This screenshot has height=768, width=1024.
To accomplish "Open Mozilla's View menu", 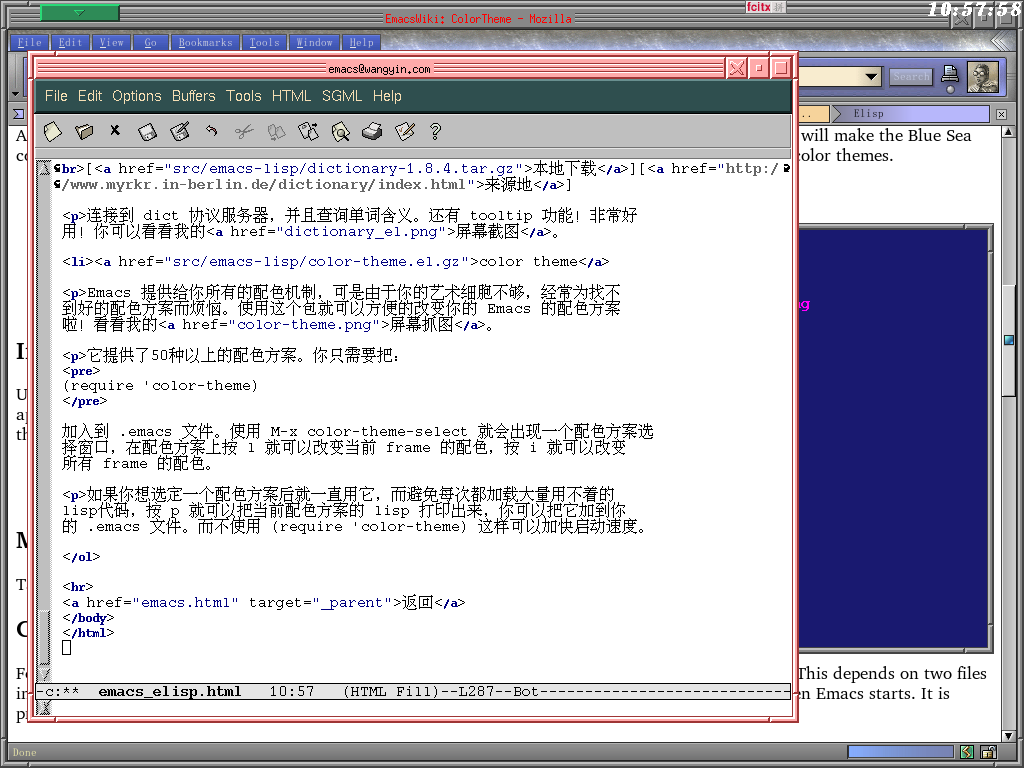I will point(112,42).
